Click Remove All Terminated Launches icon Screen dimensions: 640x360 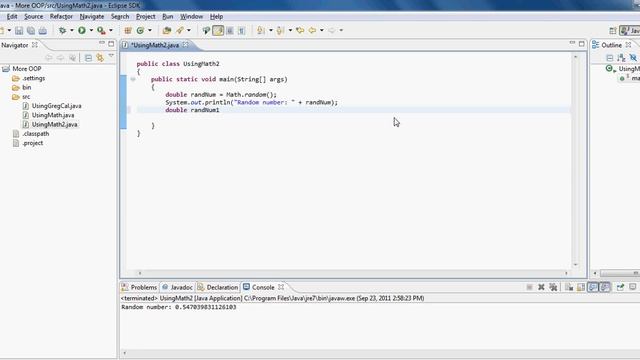click(x=553, y=287)
